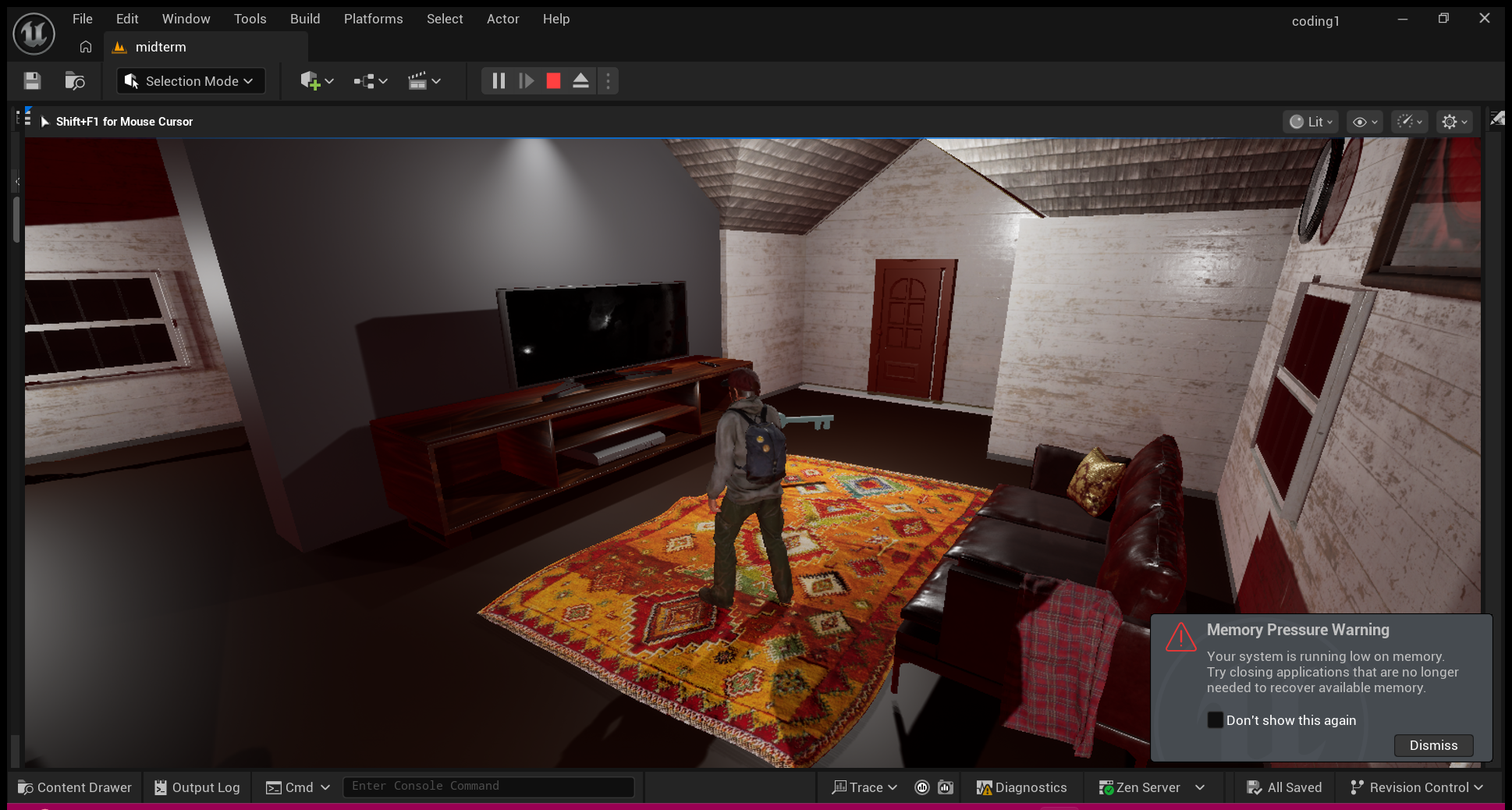This screenshot has height=810, width=1512.
Task: Open the content browser search icon
Action: pos(75,80)
